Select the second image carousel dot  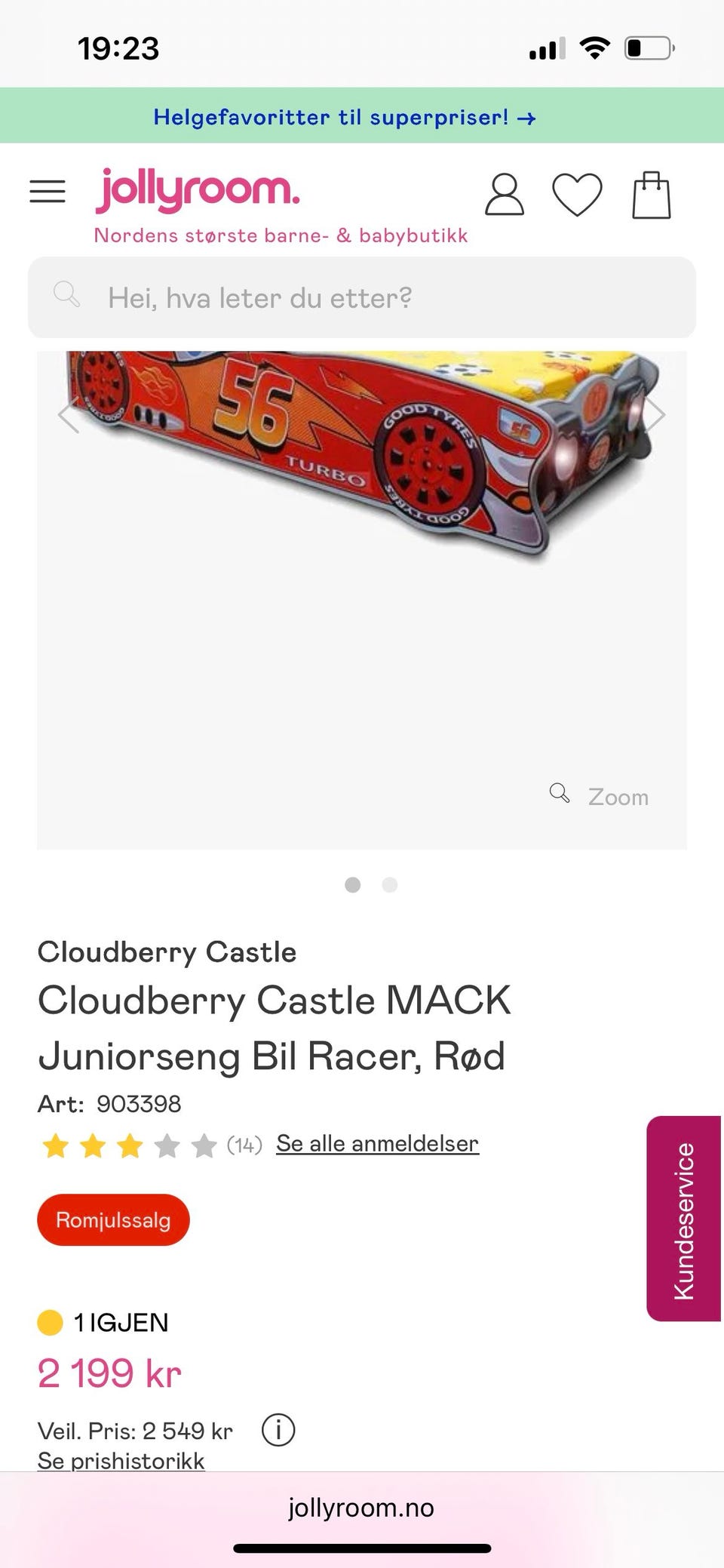click(389, 884)
